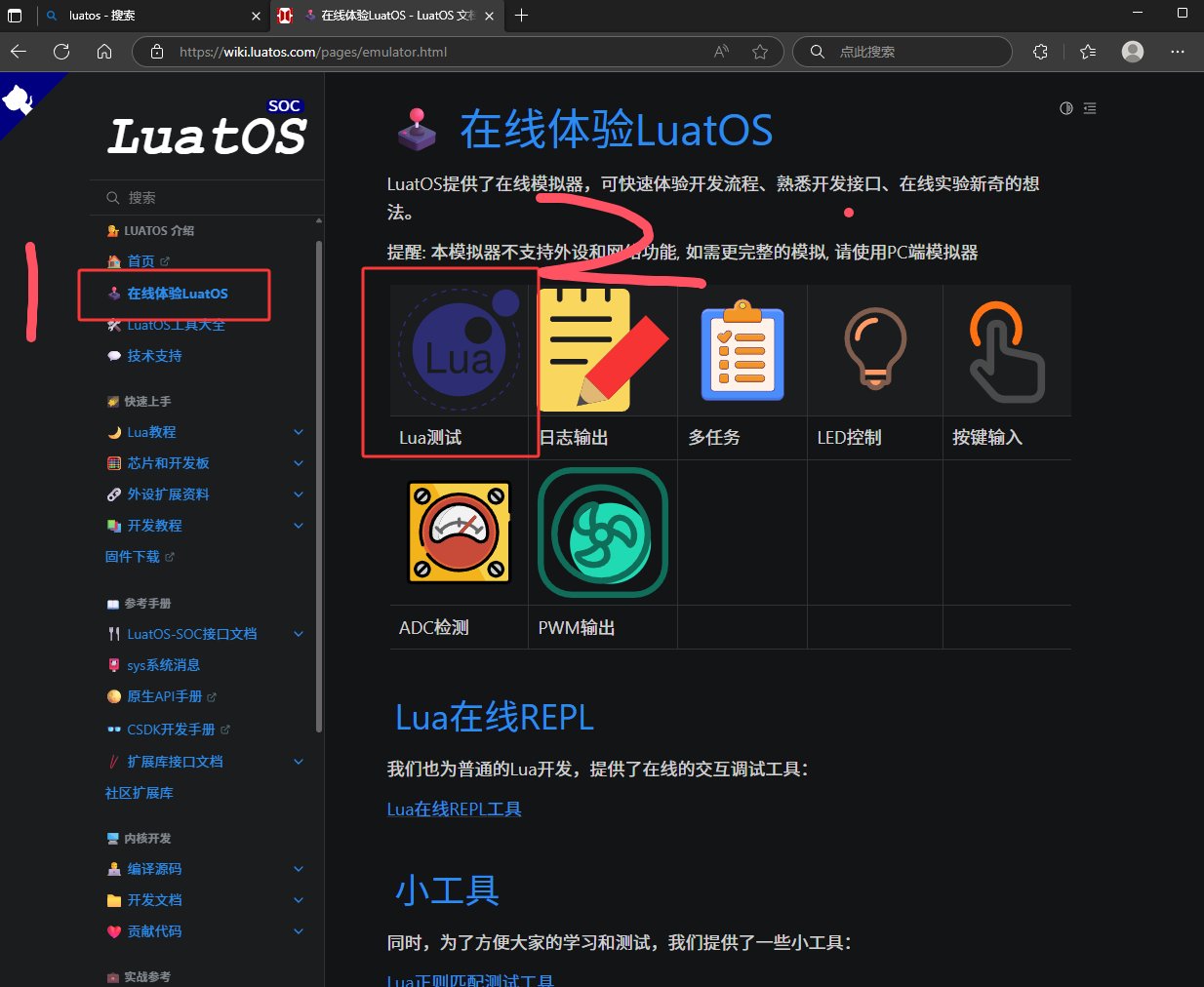
Task: Expand the 贡献代码 sidebar section
Action: tap(299, 931)
